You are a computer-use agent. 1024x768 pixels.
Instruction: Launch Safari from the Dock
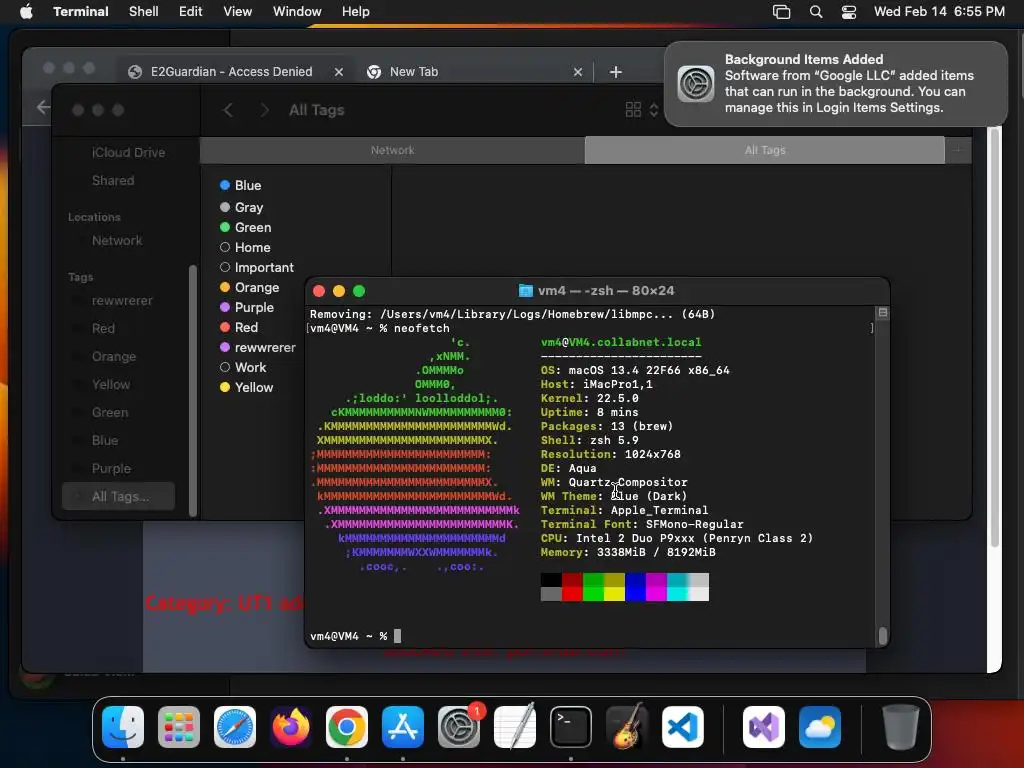[235, 727]
